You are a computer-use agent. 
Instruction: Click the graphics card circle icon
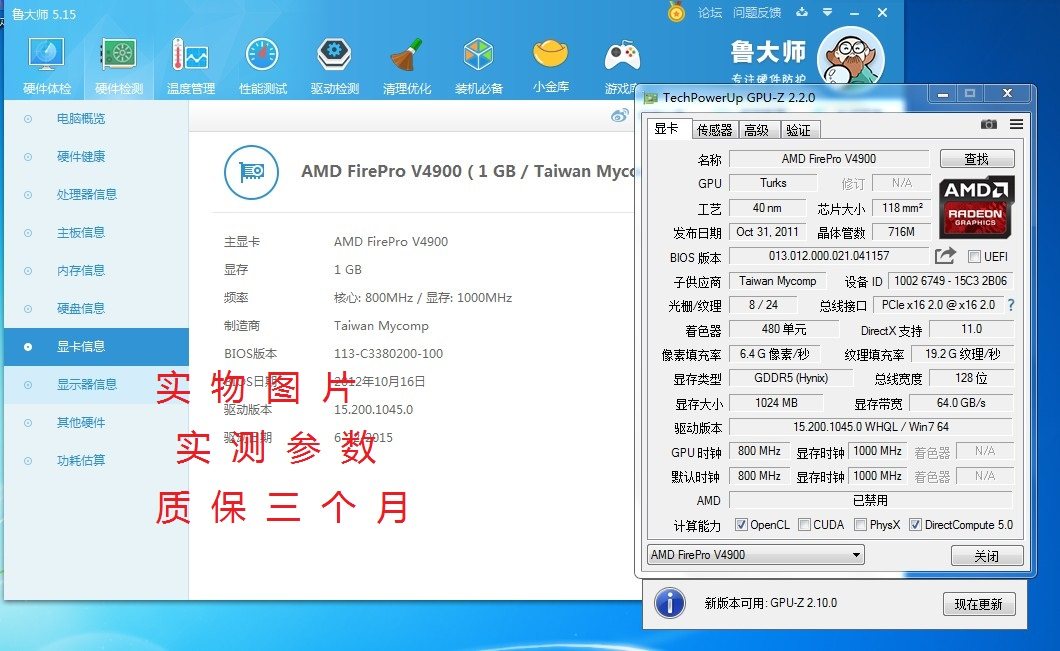pyautogui.click(x=251, y=172)
